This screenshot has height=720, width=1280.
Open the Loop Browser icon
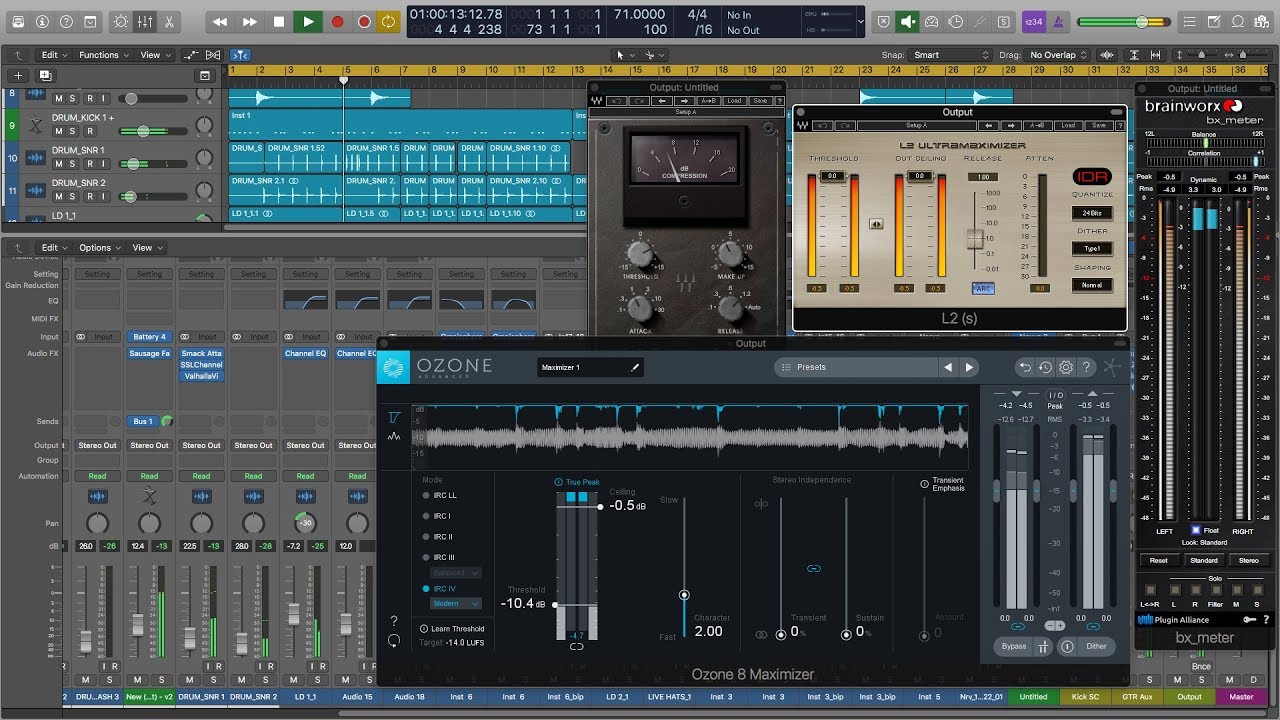(1240, 21)
